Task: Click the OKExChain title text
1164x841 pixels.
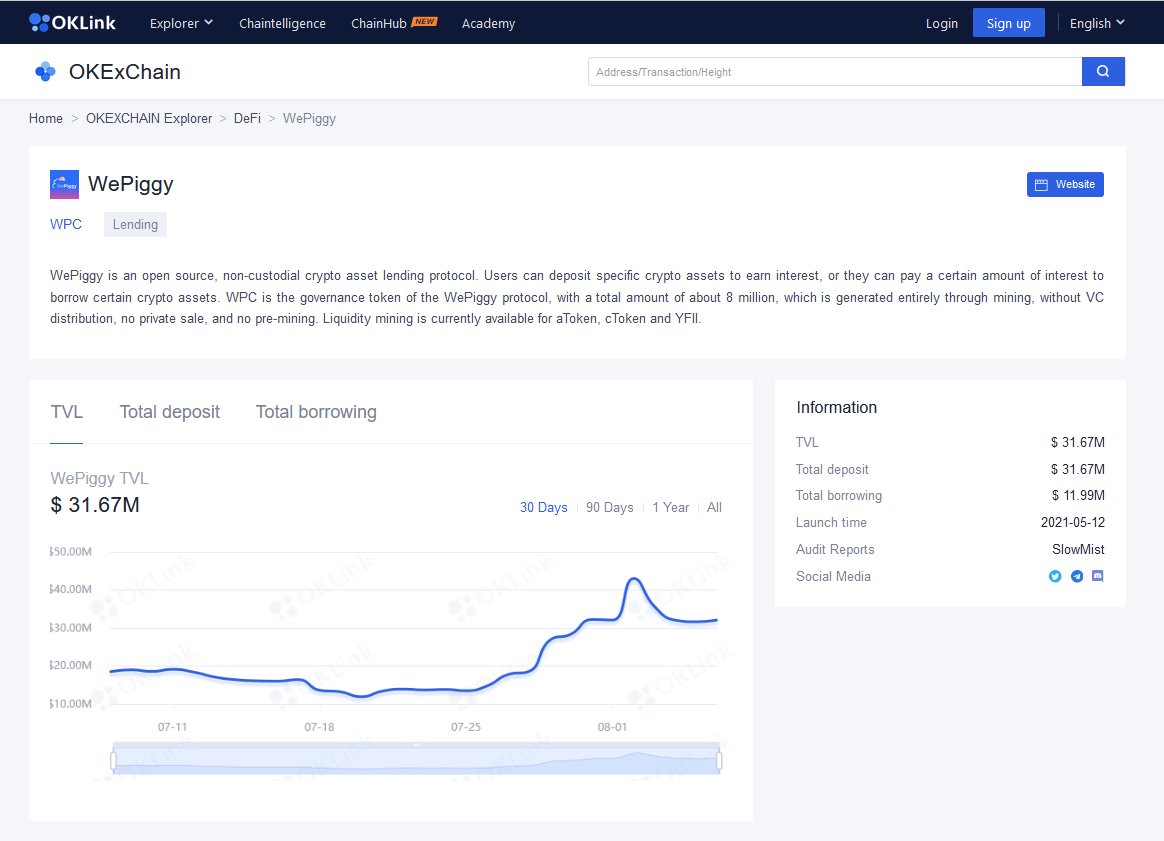Action: [x=125, y=72]
